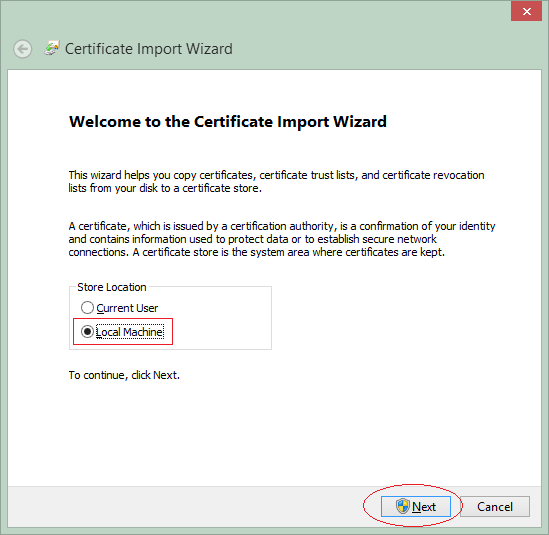549x535 pixels.
Task: Click the Local Machine label text
Action: (x=130, y=332)
